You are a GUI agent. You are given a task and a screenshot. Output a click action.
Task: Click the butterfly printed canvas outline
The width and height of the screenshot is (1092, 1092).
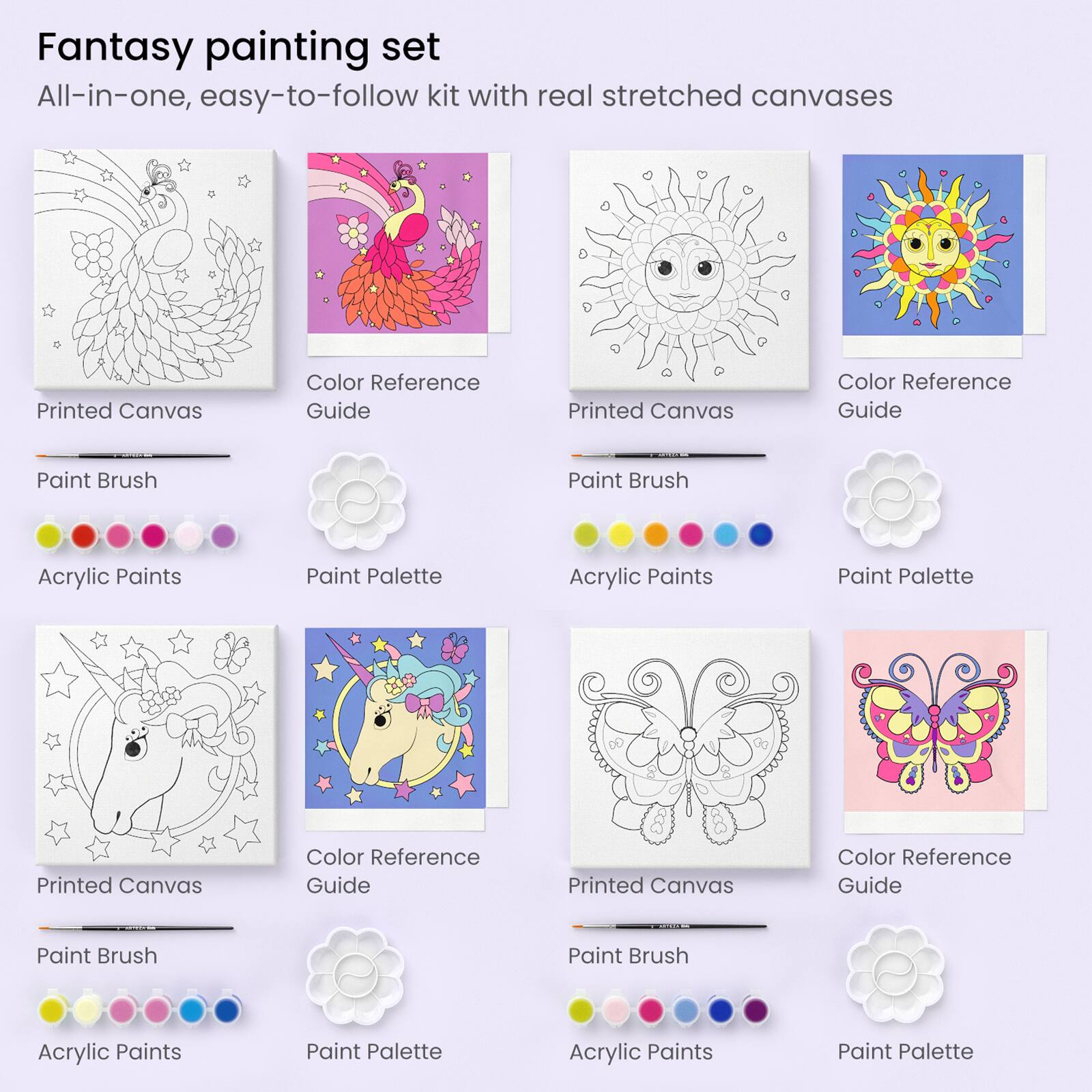[689, 747]
